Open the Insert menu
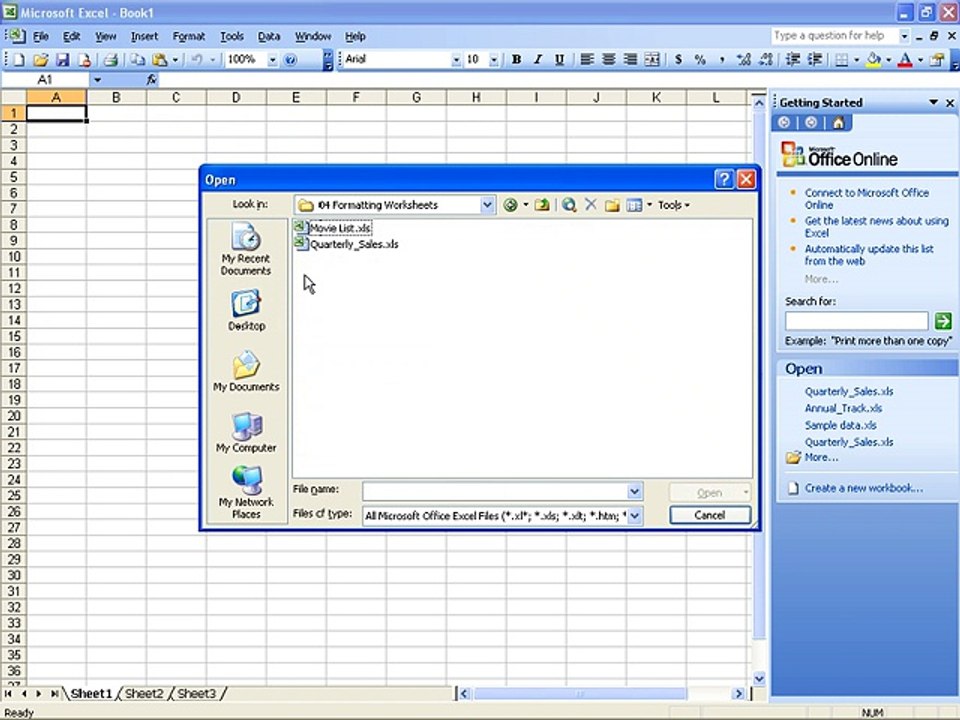Image resolution: width=960 pixels, height=720 pixels. (x=144, y=36)
